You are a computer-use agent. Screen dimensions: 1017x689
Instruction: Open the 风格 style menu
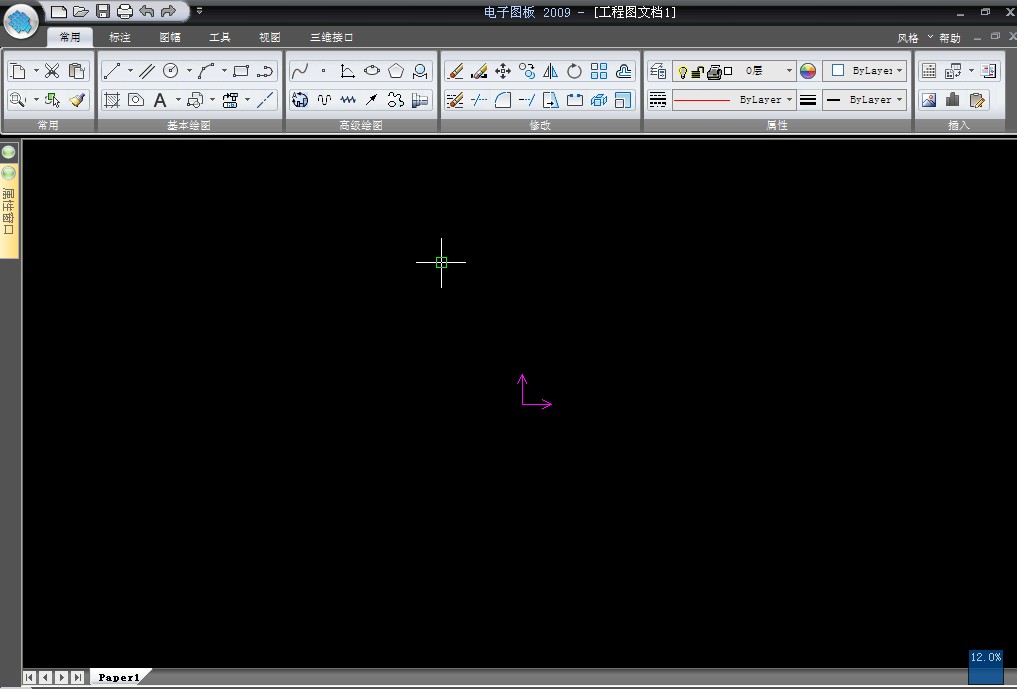click(x=908, y=38)
